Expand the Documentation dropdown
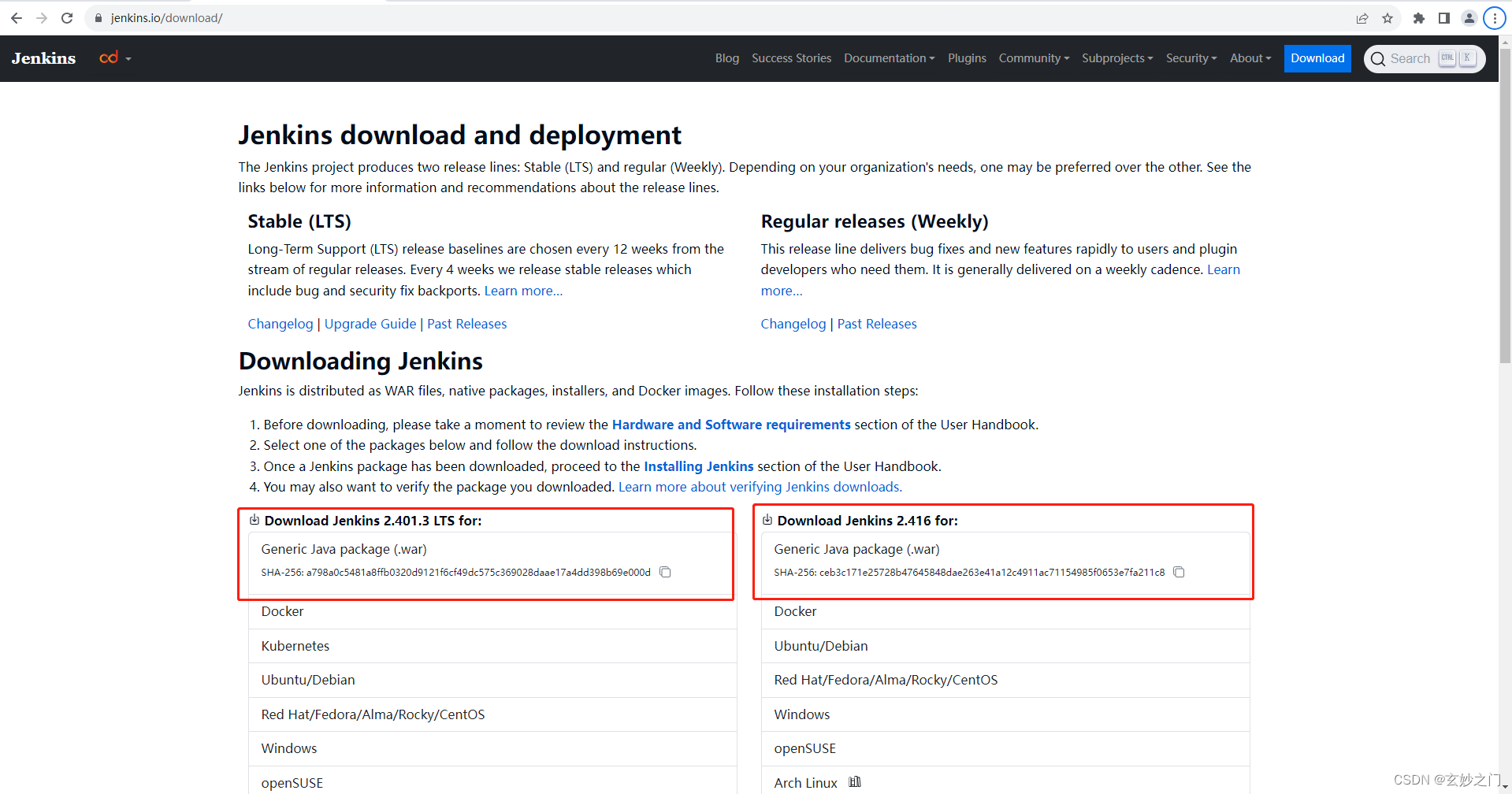Image resolution: width=1512 pixels, height=794 pixels. pyautogui.click(x=889, y=58)
